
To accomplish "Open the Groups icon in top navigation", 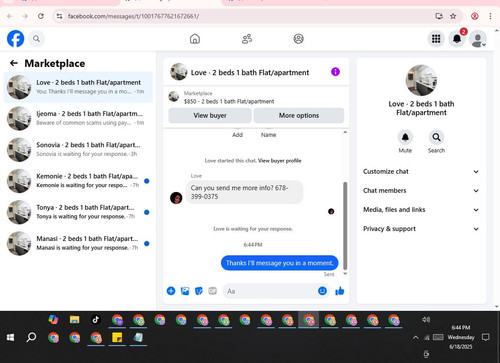I will 298,39.
